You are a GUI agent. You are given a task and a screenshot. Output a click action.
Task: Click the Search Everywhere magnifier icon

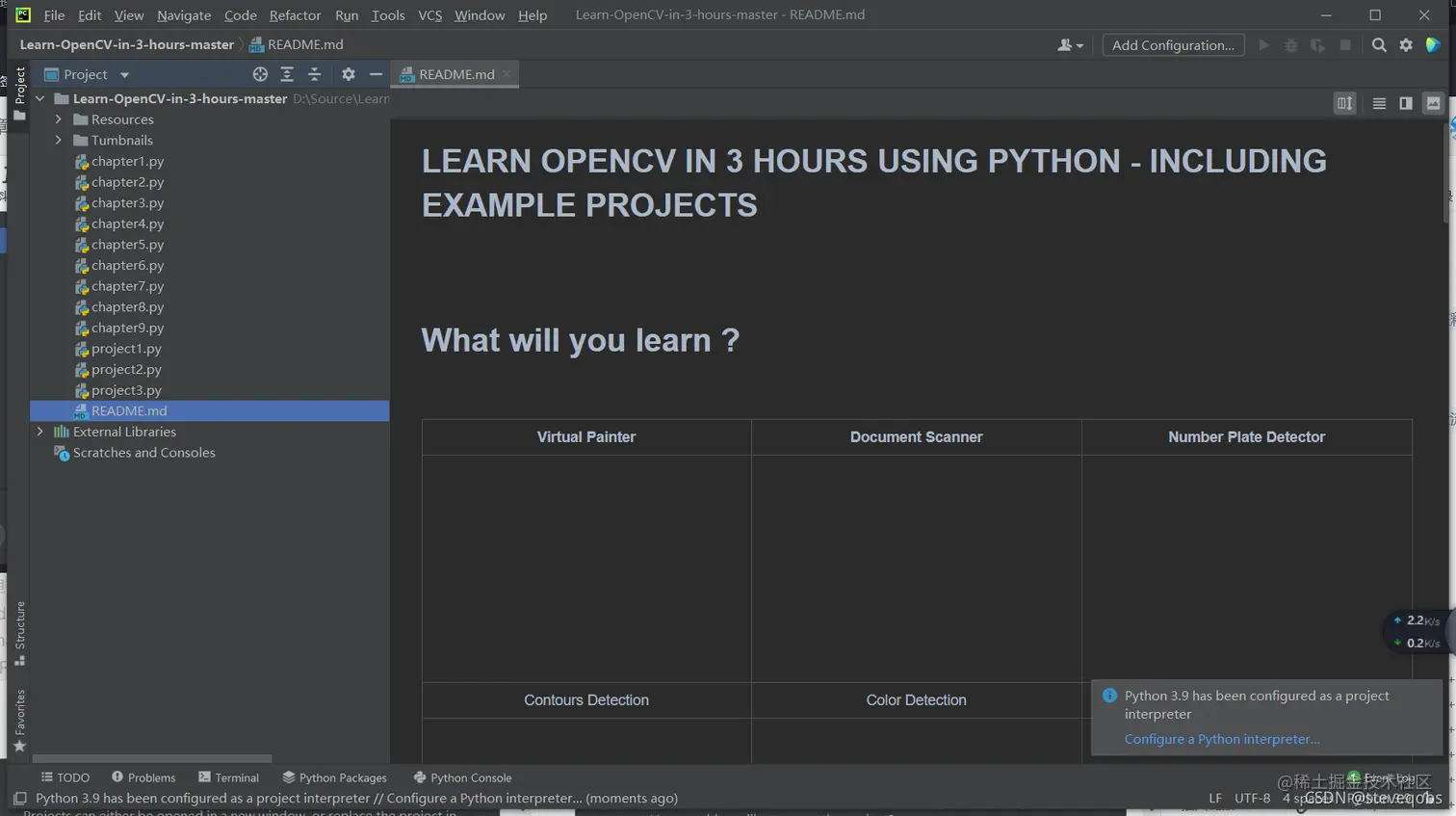(1379, 45)
